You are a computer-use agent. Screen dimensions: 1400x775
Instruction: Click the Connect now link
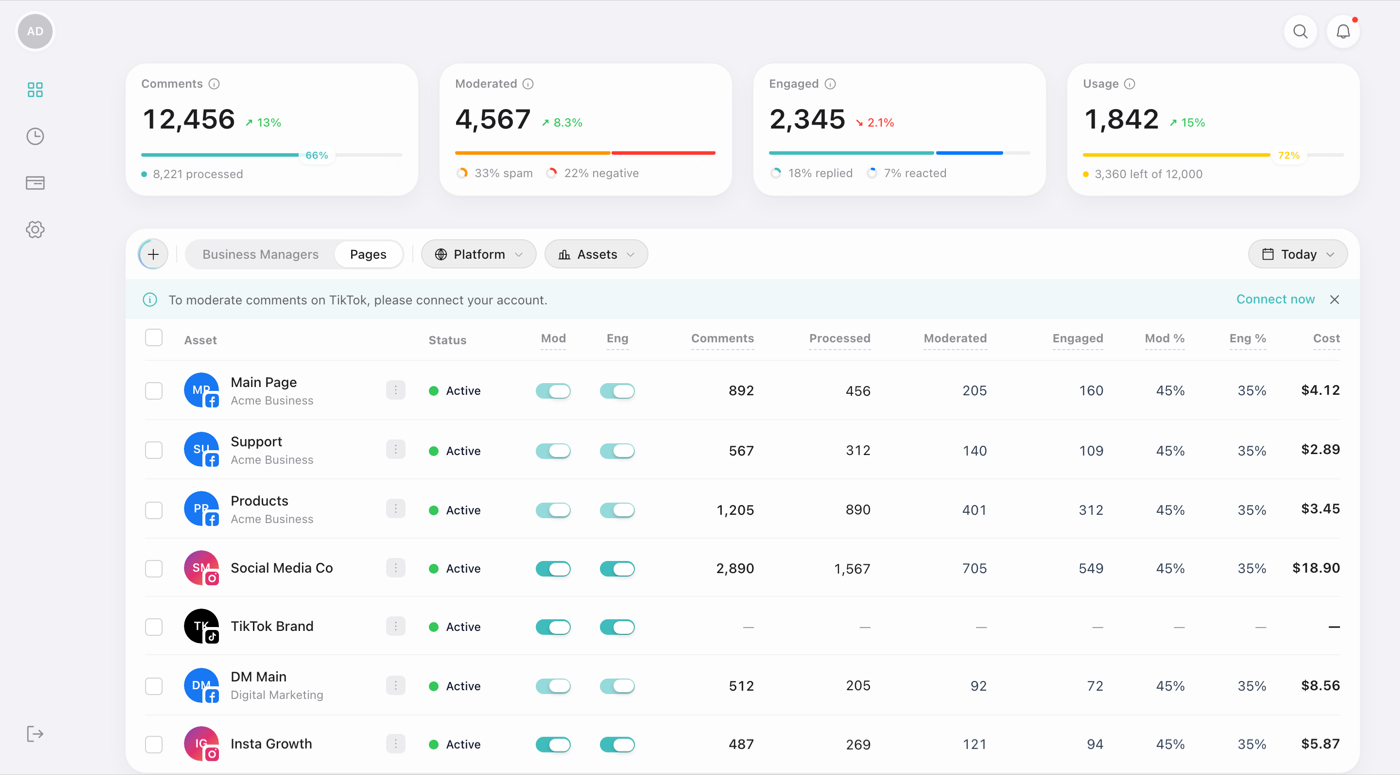[1275, 299]
